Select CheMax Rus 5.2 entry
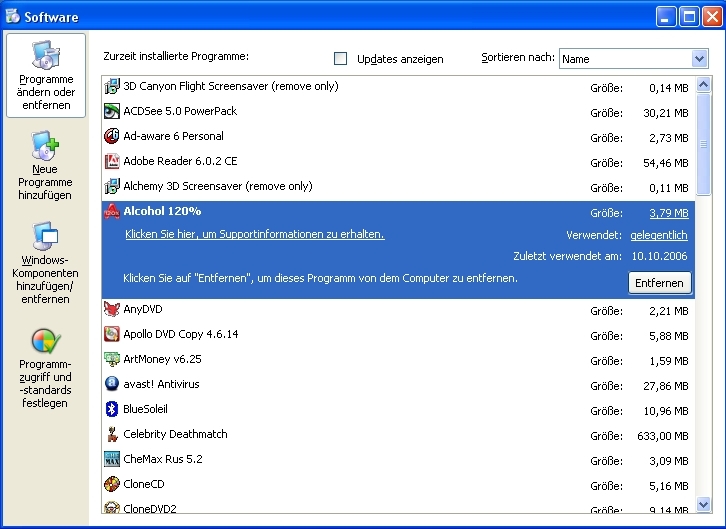The image size is (726, 529). pyautogui.click(x=398, y=460)
